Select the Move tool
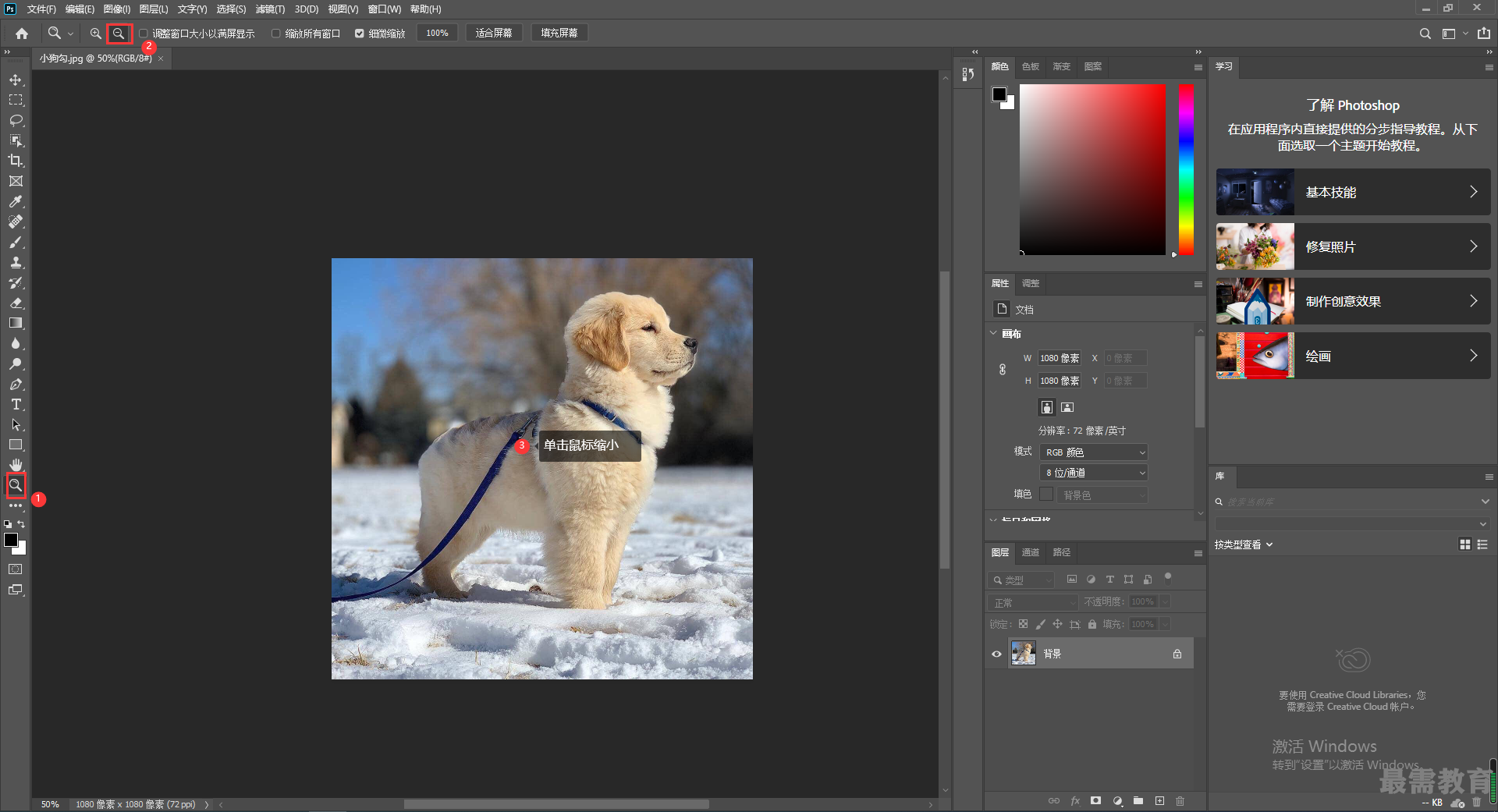Viewport: 1498px width, 812px height. click(x=16, y=80)
